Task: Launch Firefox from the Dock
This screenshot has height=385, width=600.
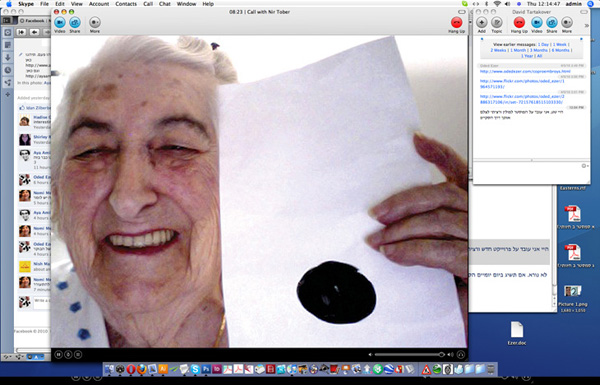Action: pyautogui.click(x=142, y=369)
